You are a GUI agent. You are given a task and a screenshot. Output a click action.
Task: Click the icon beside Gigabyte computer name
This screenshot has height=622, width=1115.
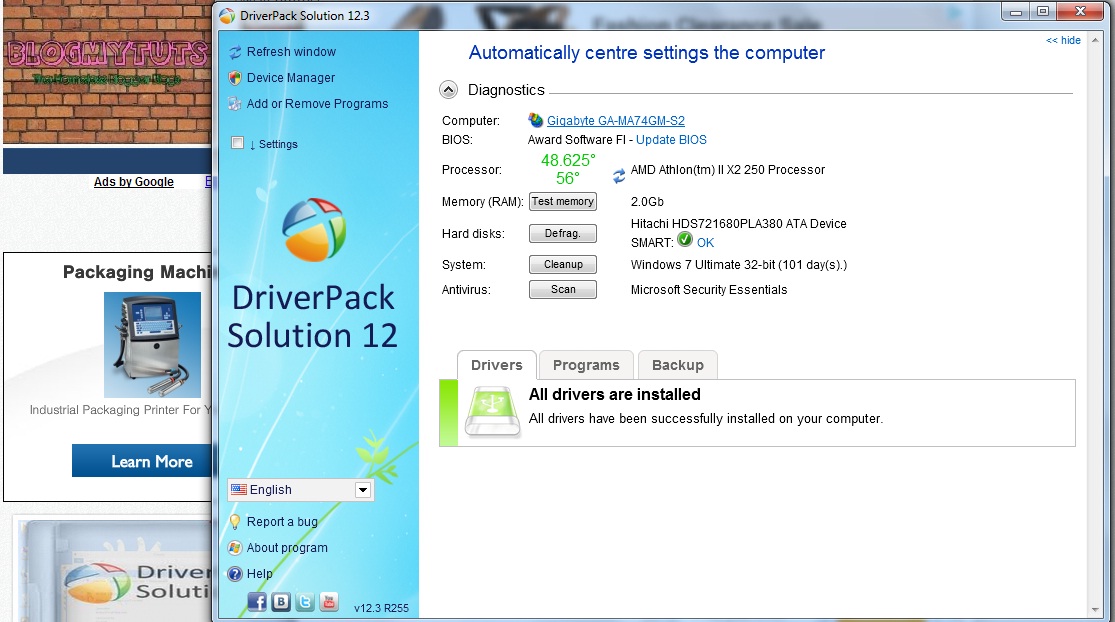pyautogui.click(x=535, y=120)
